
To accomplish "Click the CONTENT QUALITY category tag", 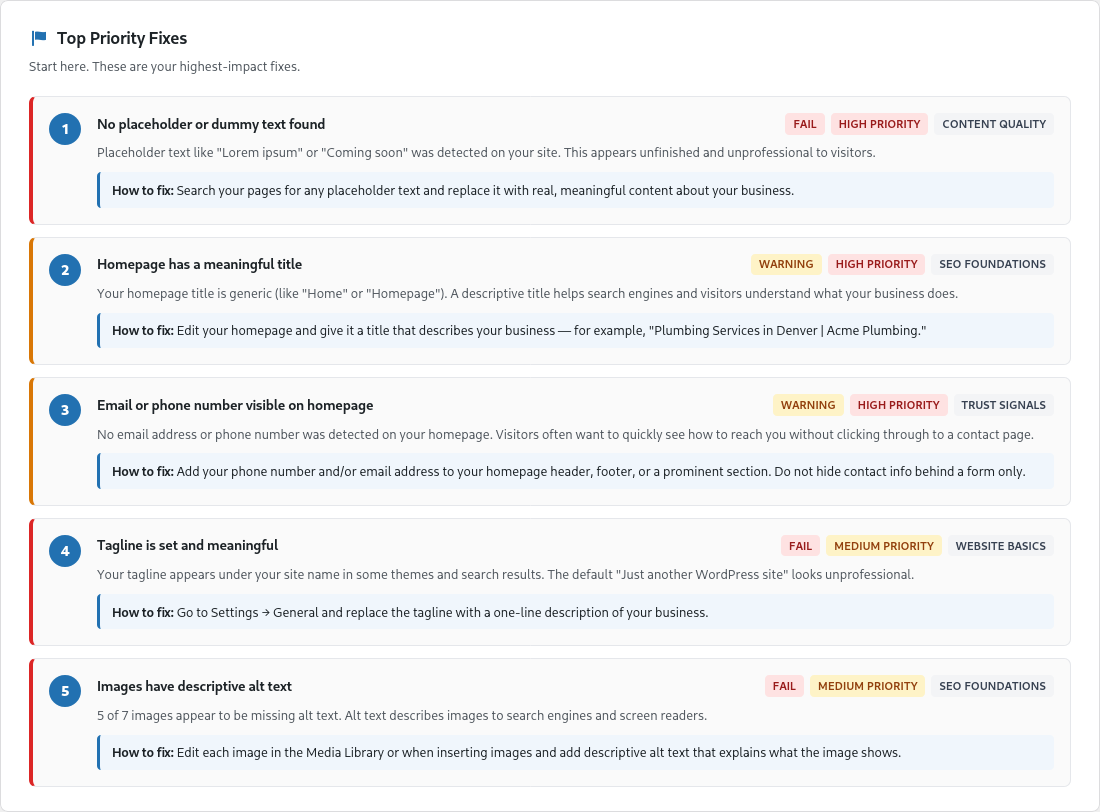I will (994, 124).
